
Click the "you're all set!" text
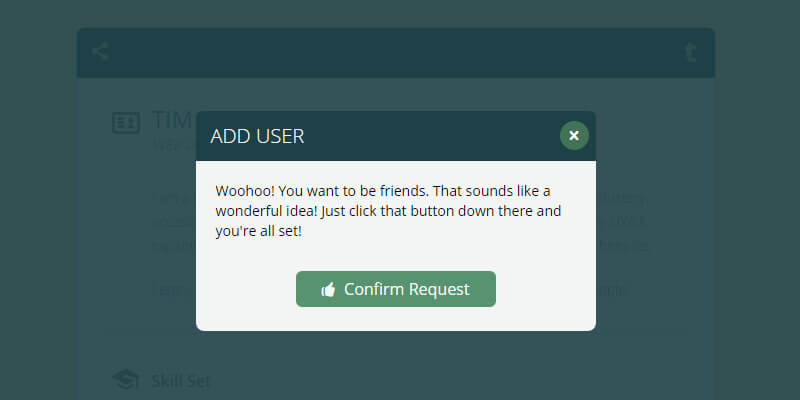click(x=258, y=231)
